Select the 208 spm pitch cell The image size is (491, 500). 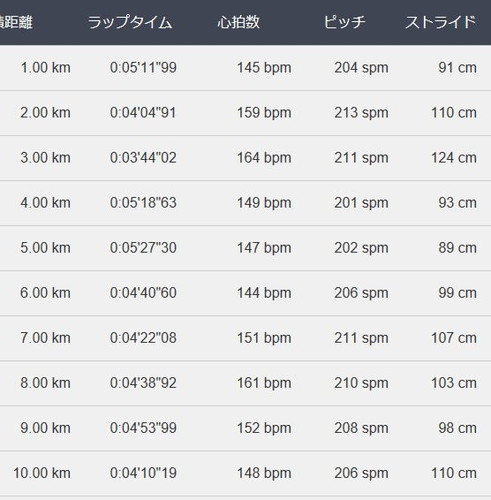tap(361, 428)
